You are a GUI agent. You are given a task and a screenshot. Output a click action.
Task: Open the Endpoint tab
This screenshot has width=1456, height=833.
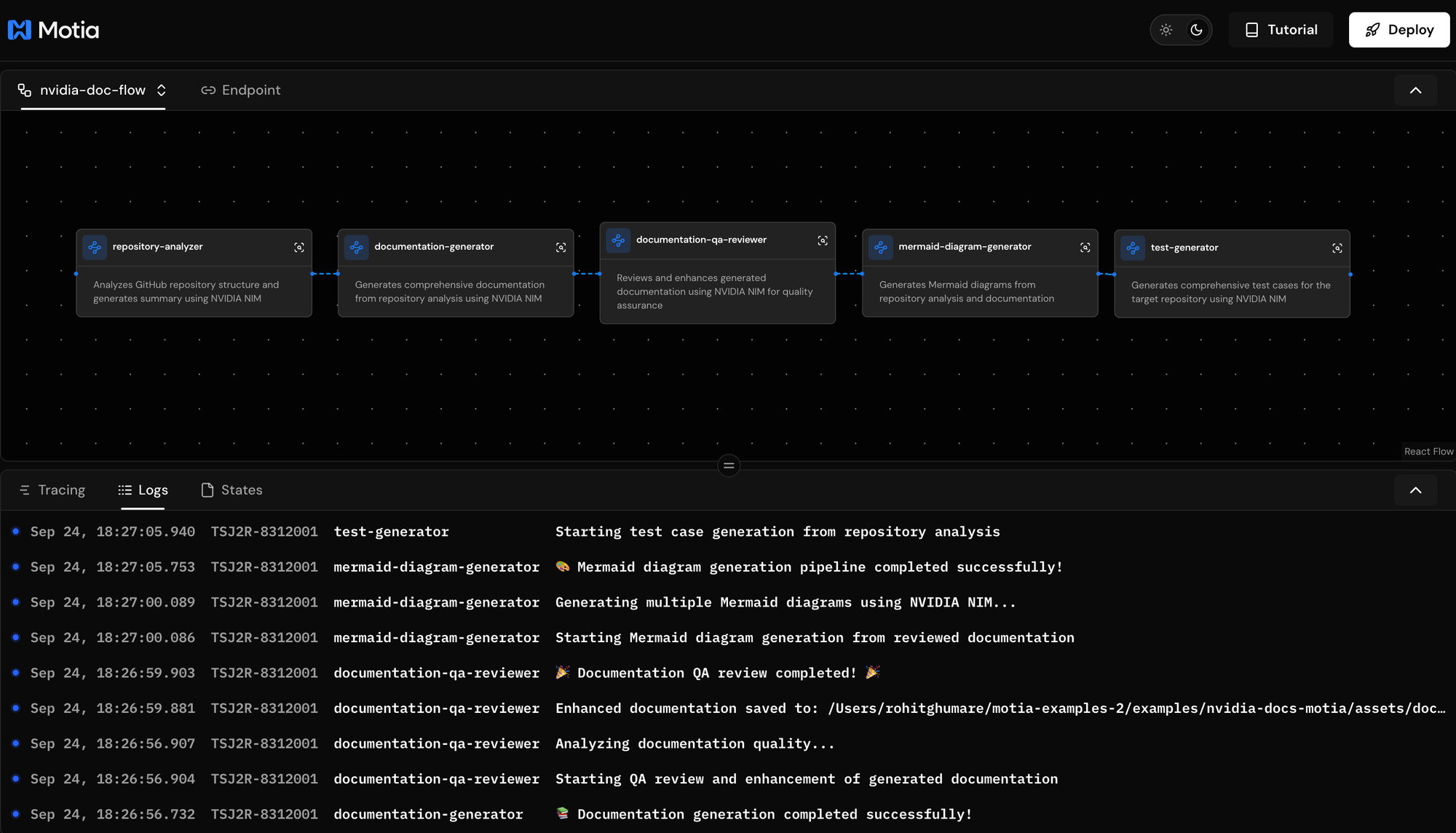(241, 90)
